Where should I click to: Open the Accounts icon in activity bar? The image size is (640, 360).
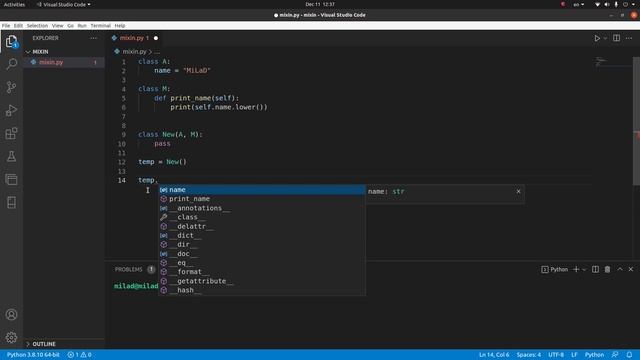point(11,315)
